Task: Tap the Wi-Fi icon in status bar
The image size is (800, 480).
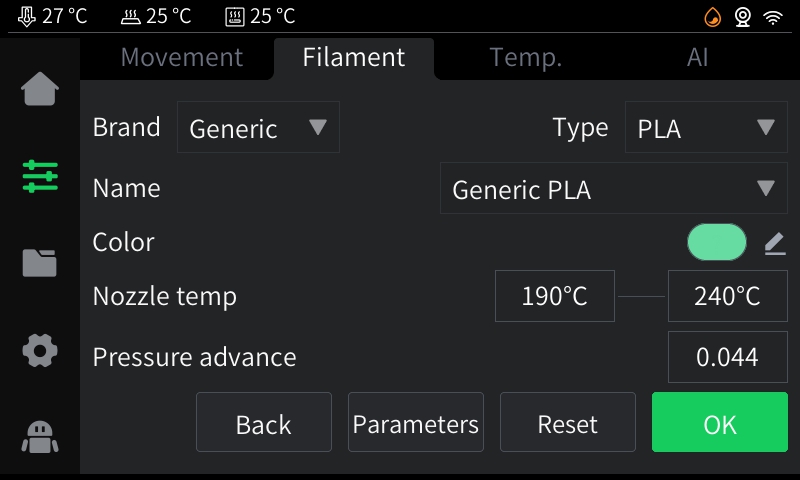Action: [773, 16]
